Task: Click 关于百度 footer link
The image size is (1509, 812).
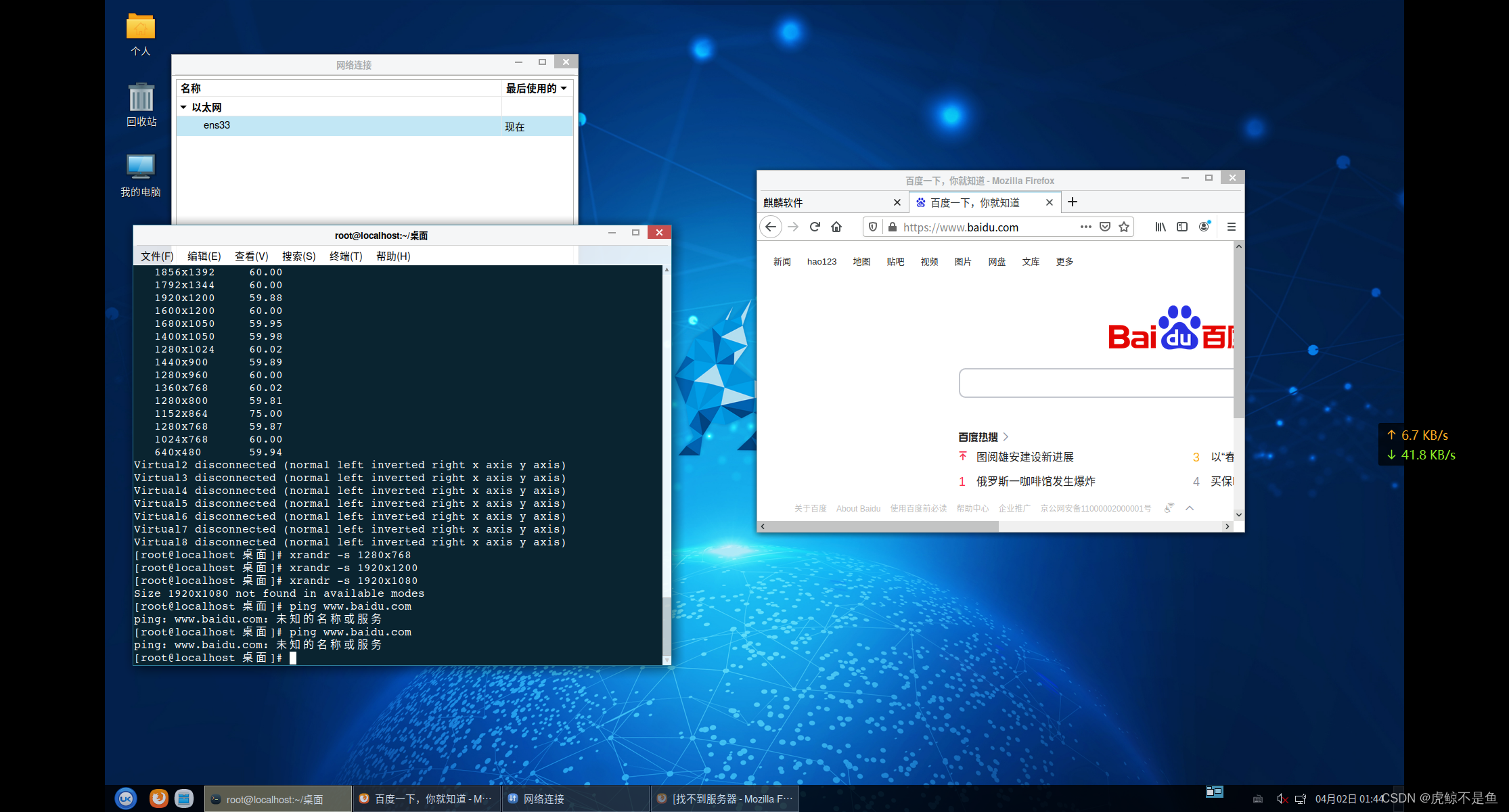Action: coord(810,509)
